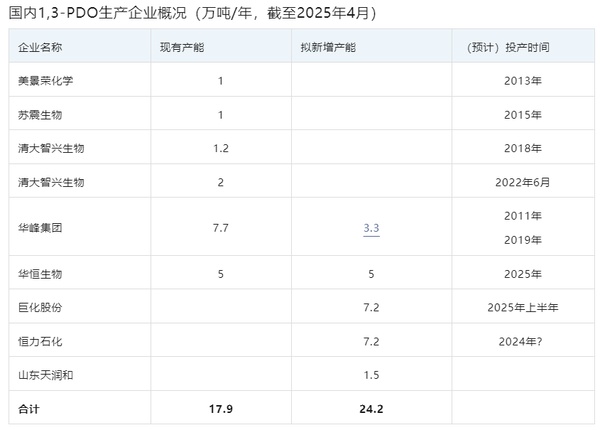Screen dimensions: 600x430
Task: Click the 2024年? date for 恒力石化
Action: pos(523,341)
